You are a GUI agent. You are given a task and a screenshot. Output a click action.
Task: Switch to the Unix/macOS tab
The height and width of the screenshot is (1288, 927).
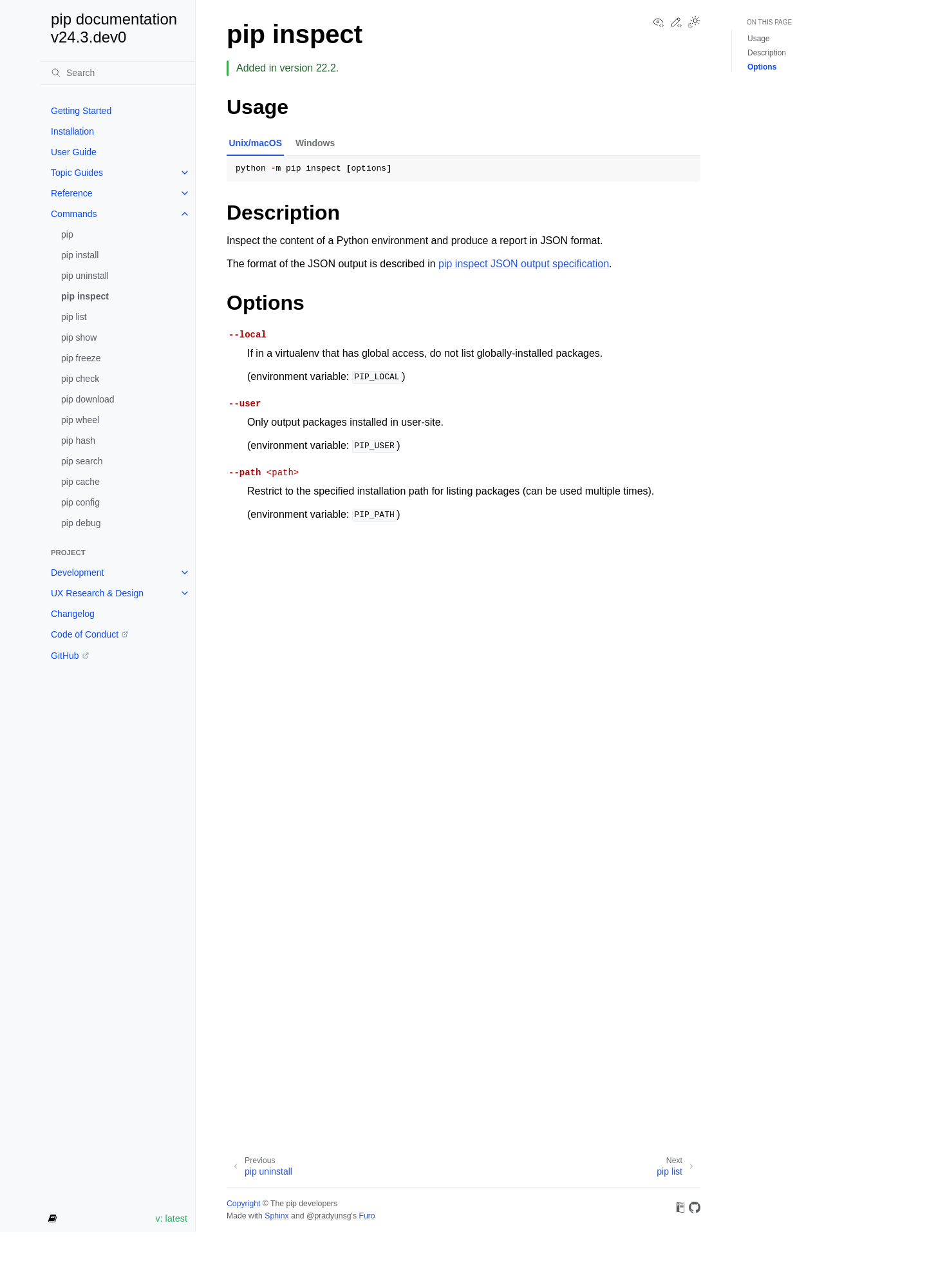pos(256,143)
